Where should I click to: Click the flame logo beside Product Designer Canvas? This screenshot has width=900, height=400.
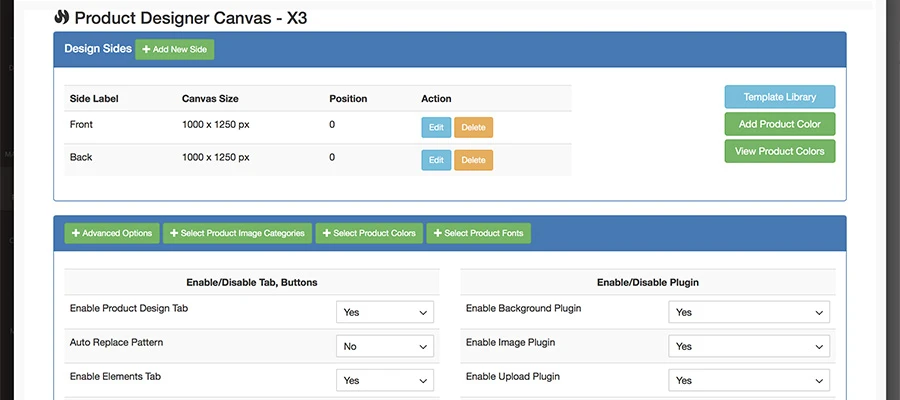62,17
